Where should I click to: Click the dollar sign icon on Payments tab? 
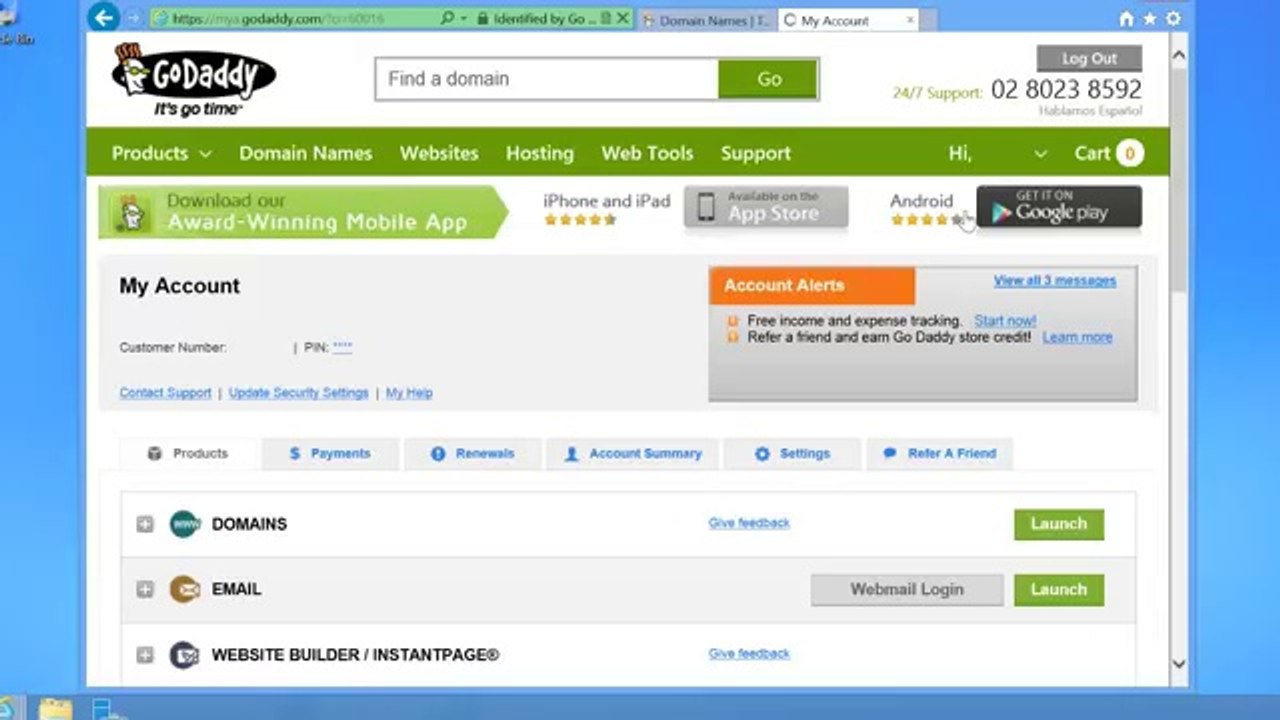pos(294,453)
